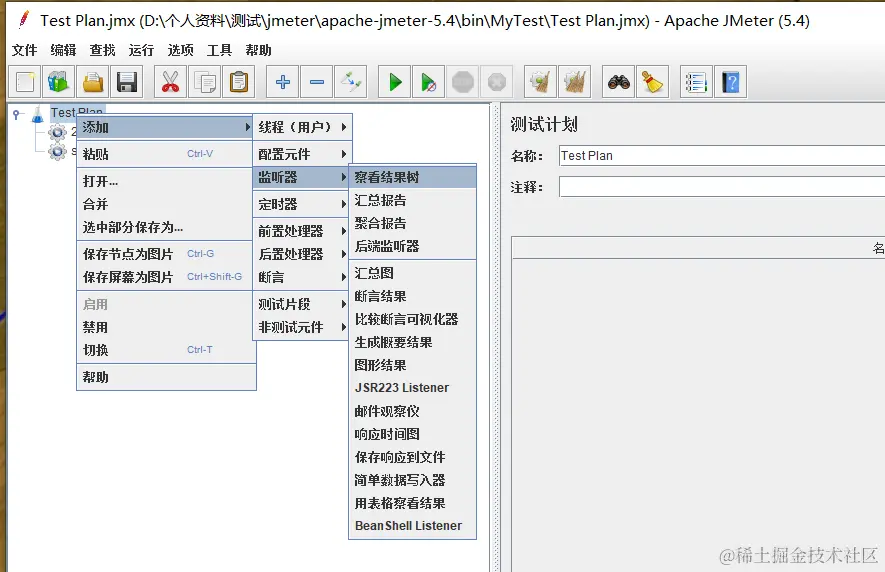
Task: Choose 粘贴 from context menu
Action: (x=165, y=154)
